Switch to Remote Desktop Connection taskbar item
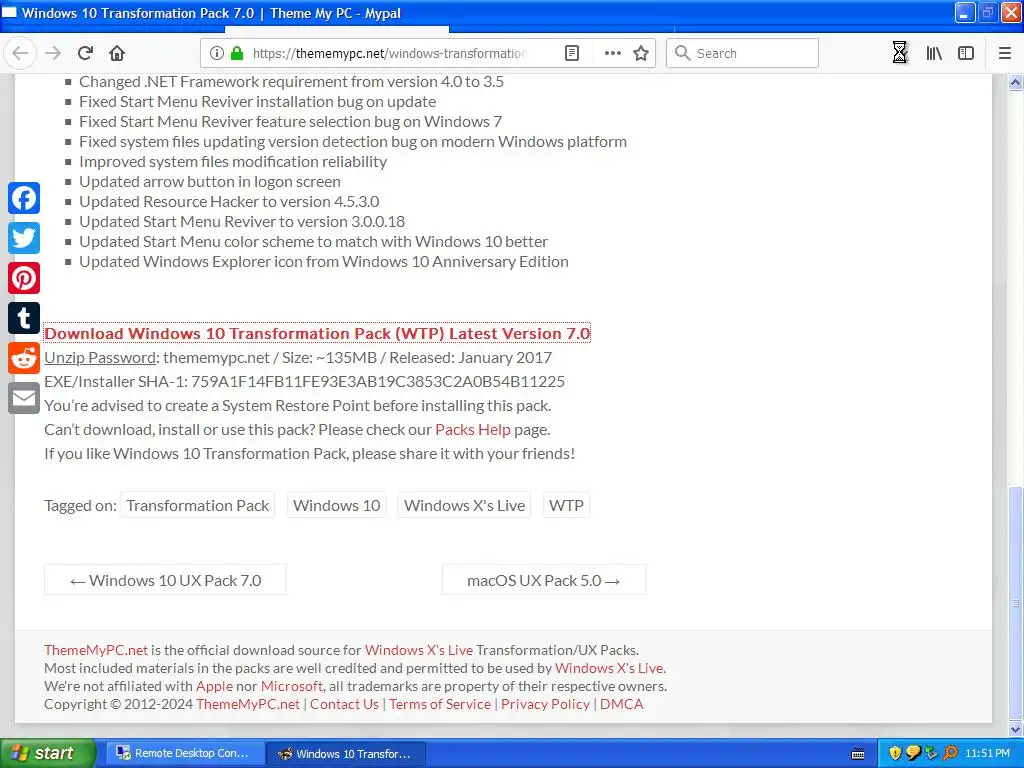 [x=183, y=754]
